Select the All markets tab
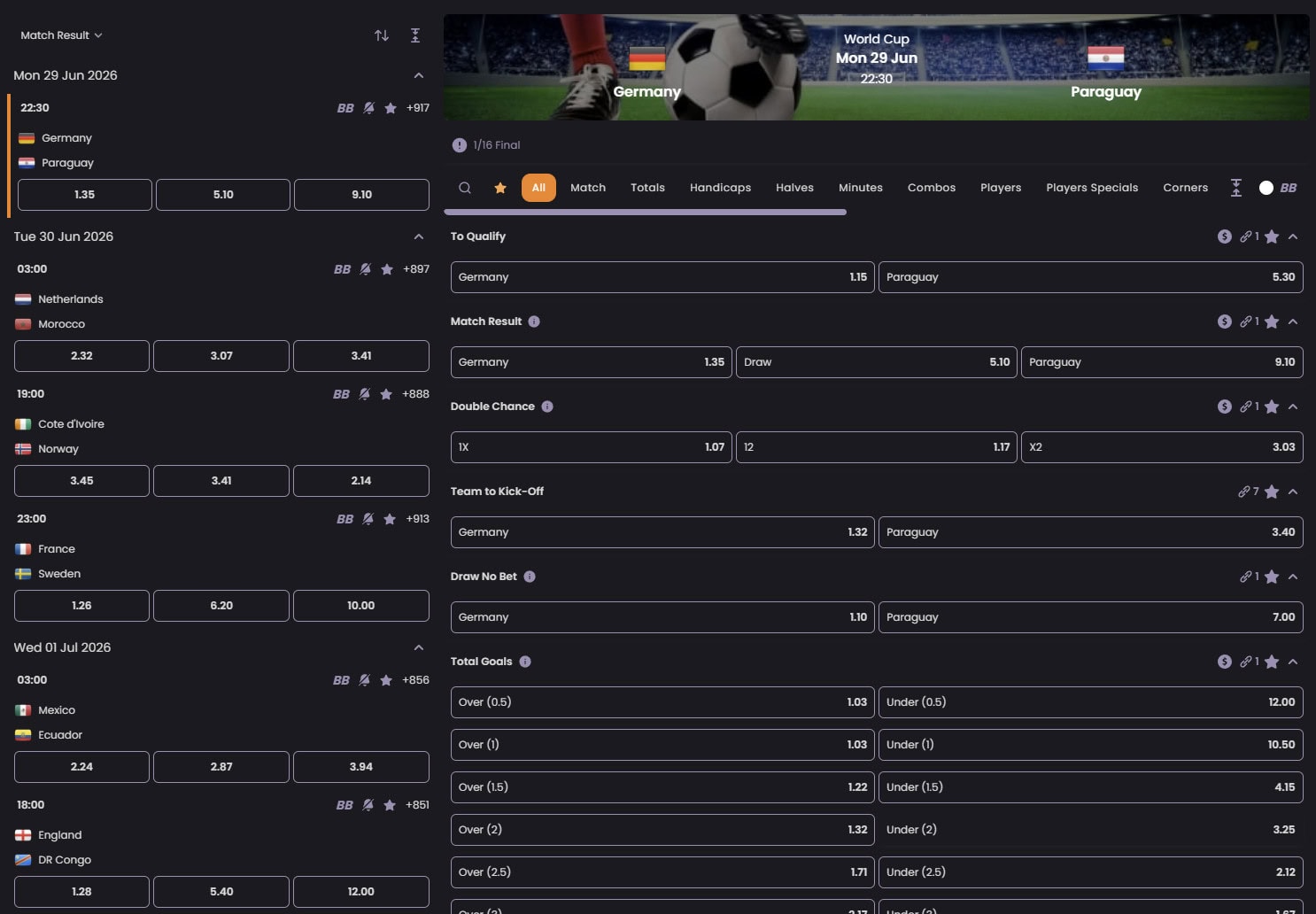This screenshot has height=914, width=1316. click(x=538, y=188)
